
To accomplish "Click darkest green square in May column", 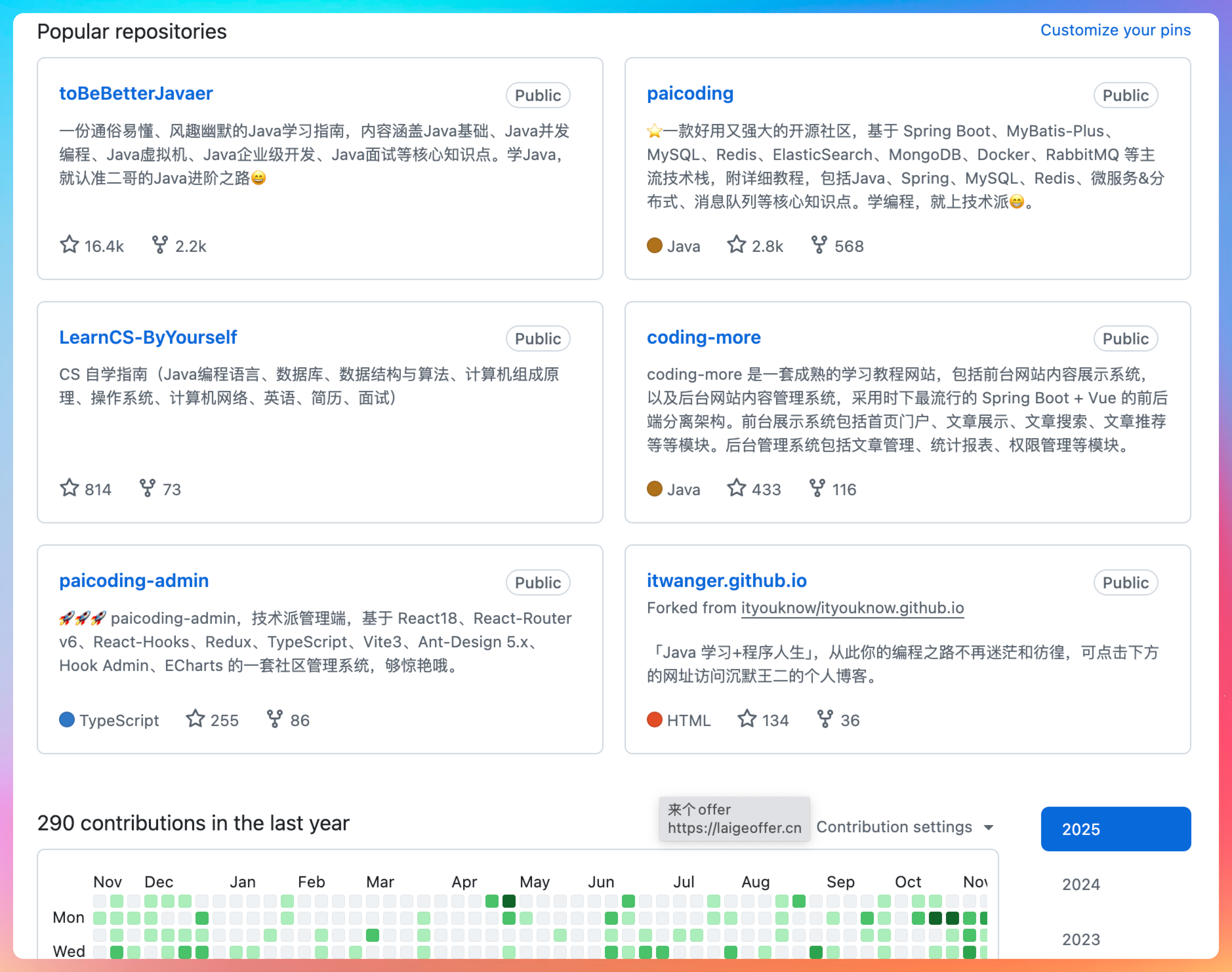I will [509, 901].
